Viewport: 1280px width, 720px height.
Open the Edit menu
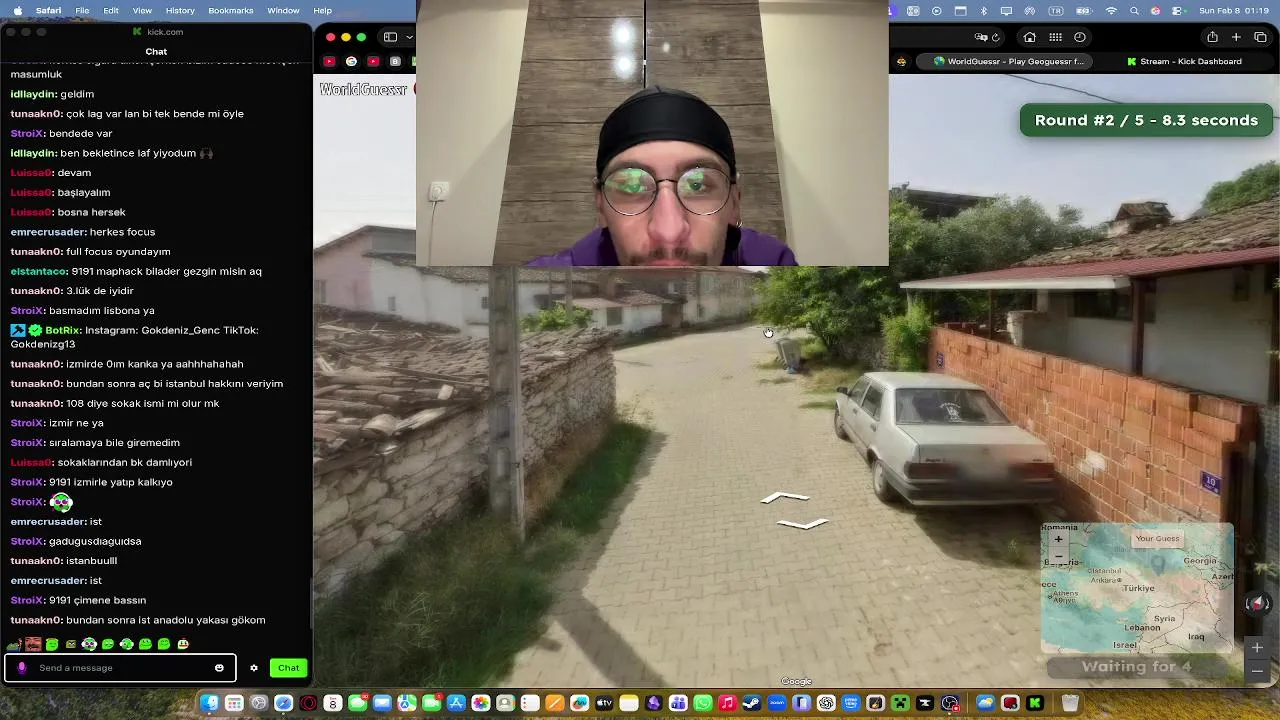pyautogui.click(x=111, y=10)
